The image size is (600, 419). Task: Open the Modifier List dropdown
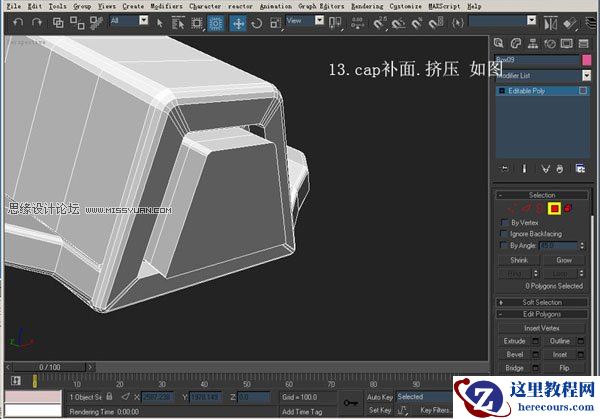tap(586, 75)
